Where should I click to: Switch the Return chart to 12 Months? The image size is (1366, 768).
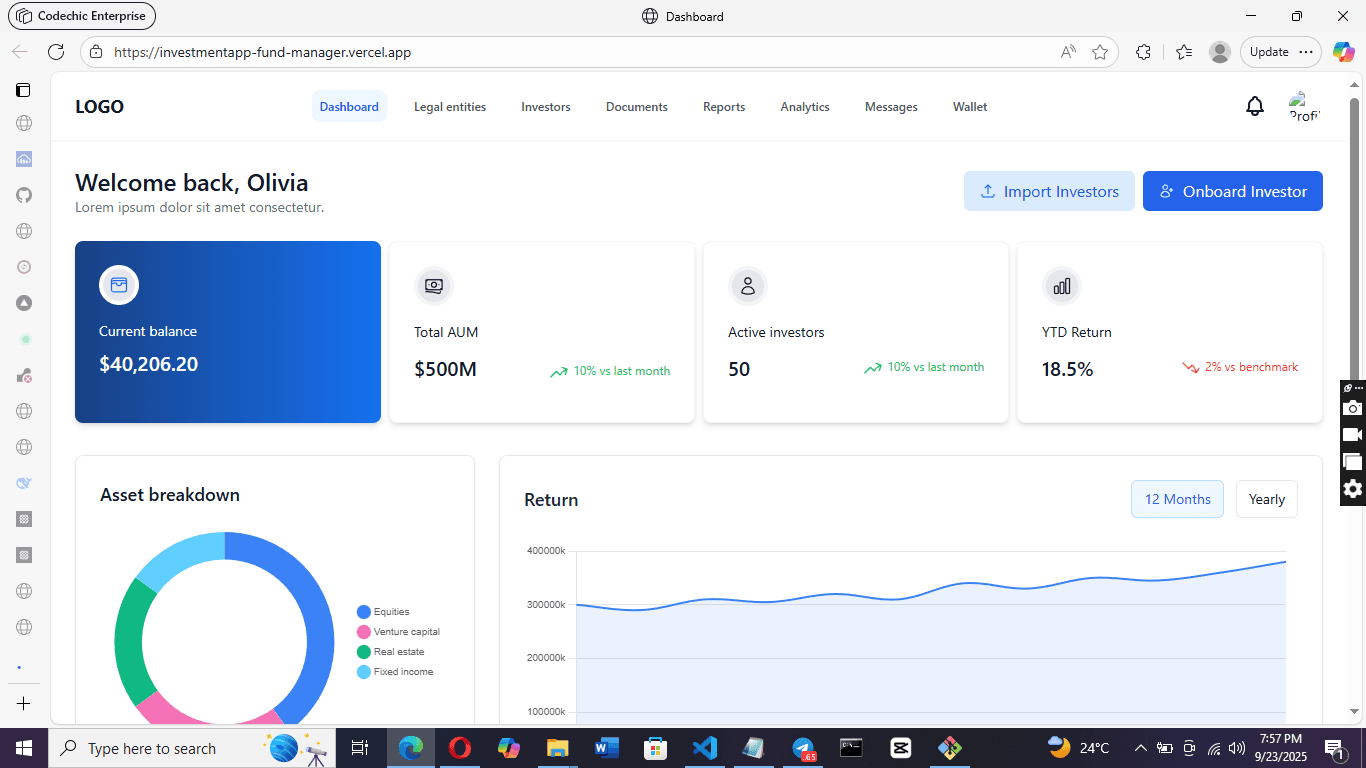click(1177, 499)
